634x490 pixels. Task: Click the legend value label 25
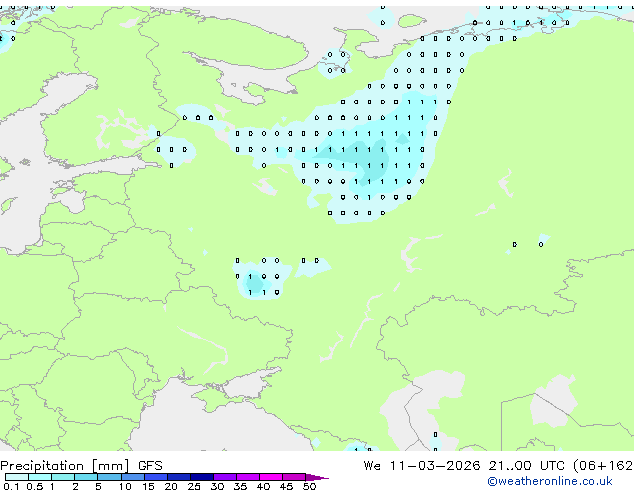pyautogui.click(x=194, y=486)
